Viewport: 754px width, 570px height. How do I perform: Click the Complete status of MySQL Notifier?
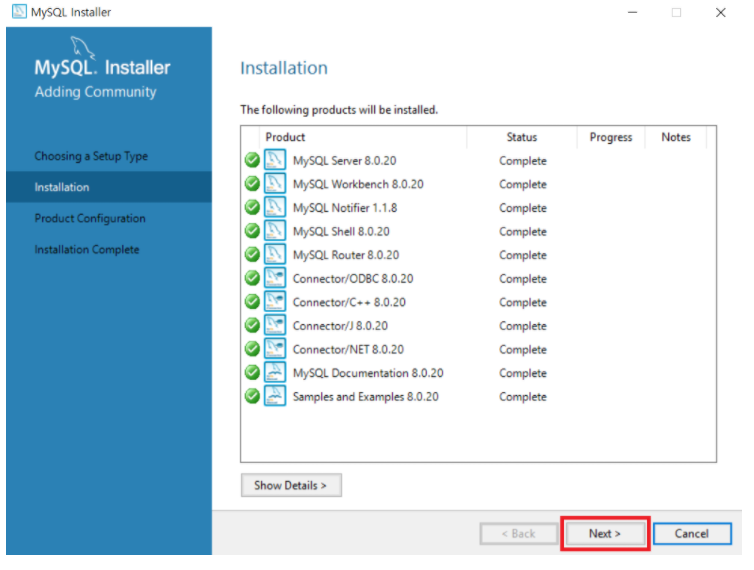click(523, 207)
